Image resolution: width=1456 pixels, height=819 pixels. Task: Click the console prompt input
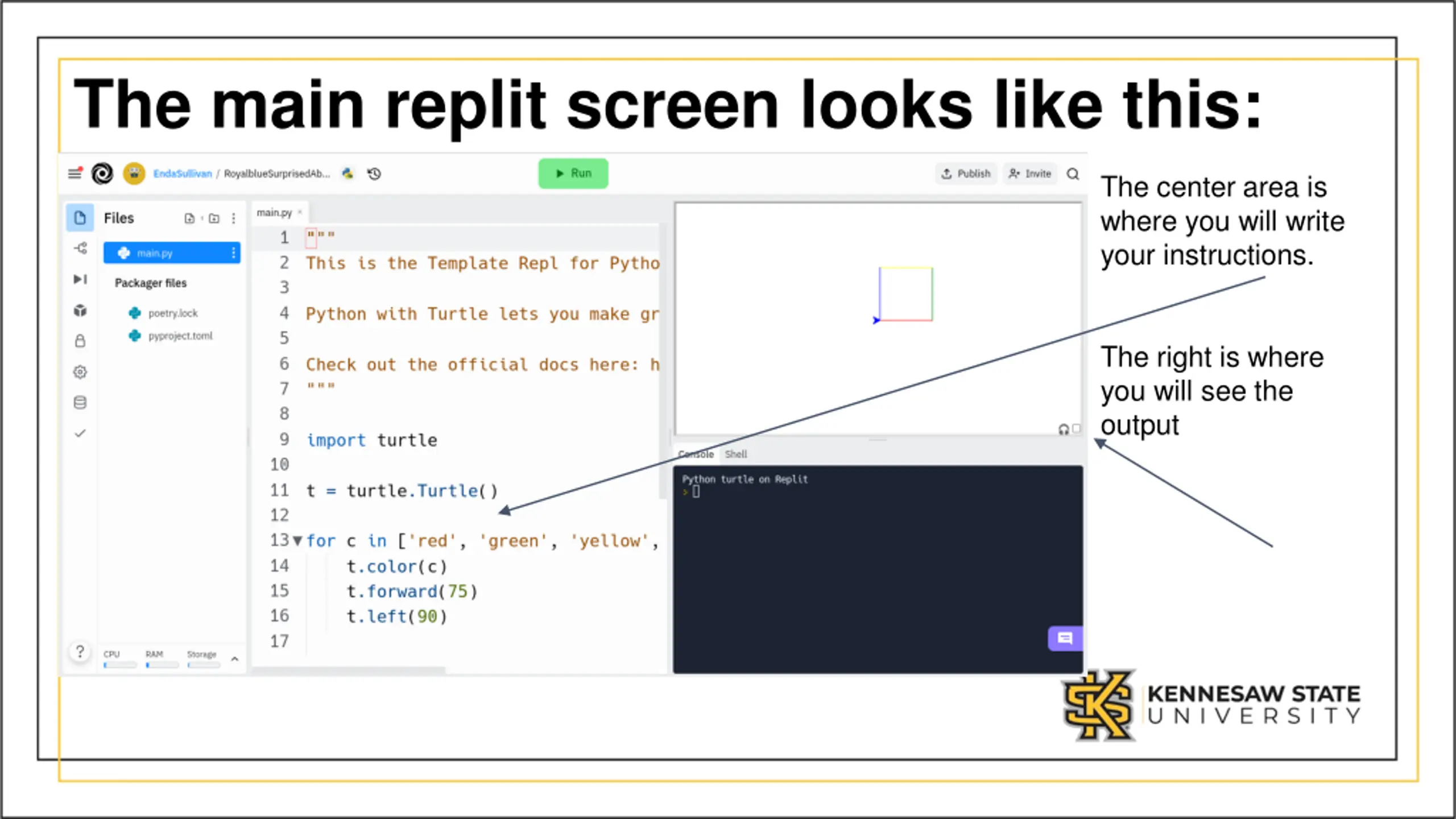pyautogui.click(x=696, y=493)
